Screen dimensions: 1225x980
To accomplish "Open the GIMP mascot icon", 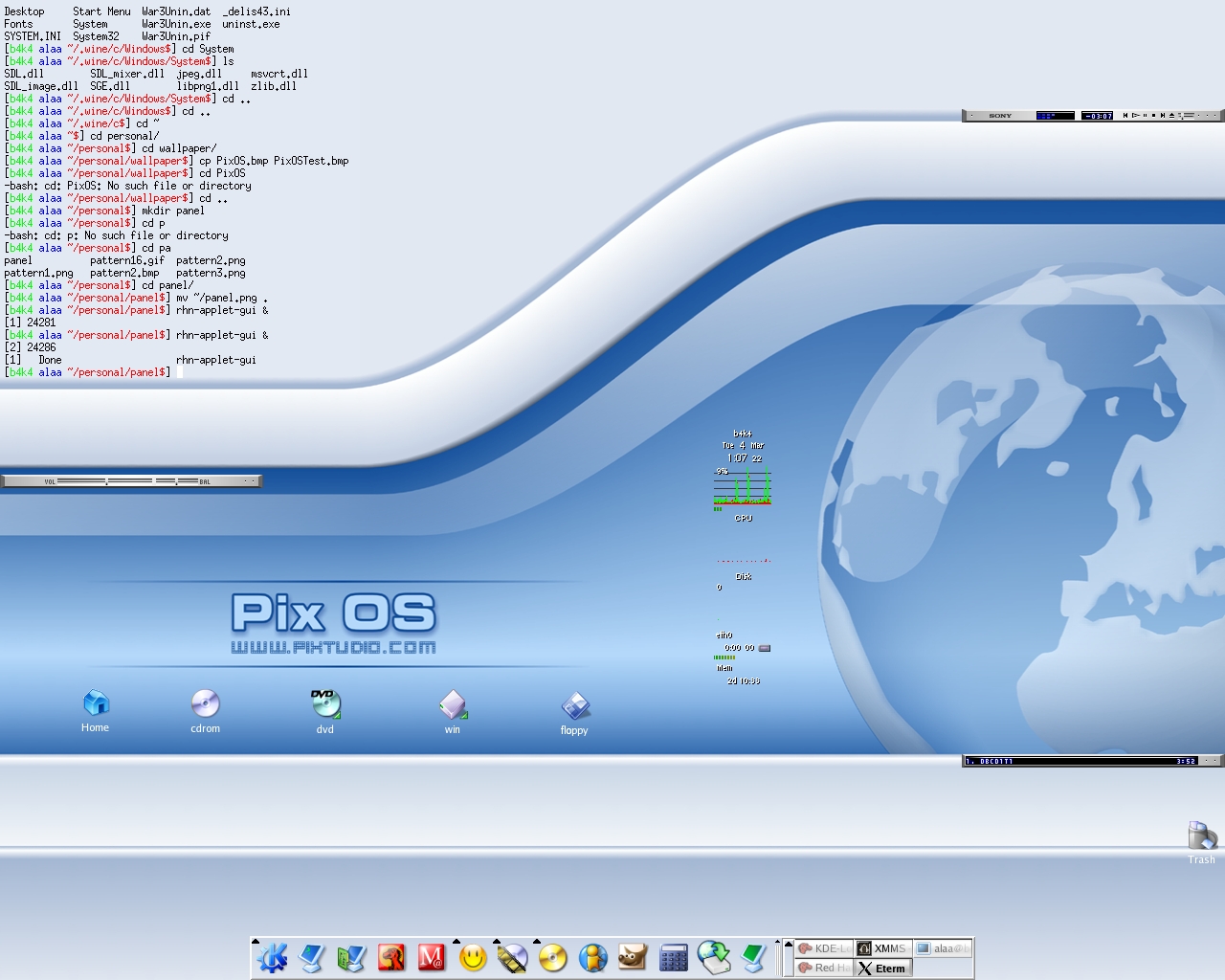I will click(633, 958).
